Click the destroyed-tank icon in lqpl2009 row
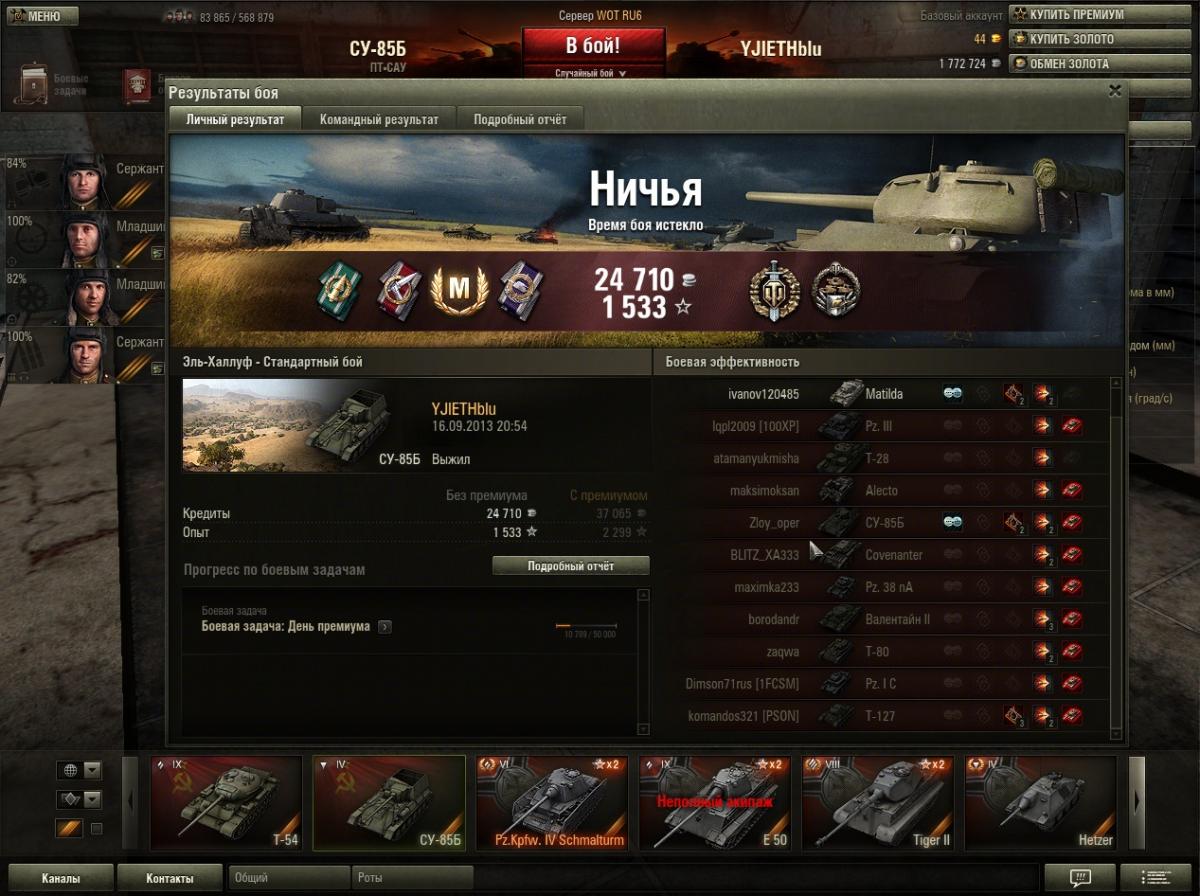Image resolution: width=1200 pixels, height=896 pixels. tap(1072, 426)
